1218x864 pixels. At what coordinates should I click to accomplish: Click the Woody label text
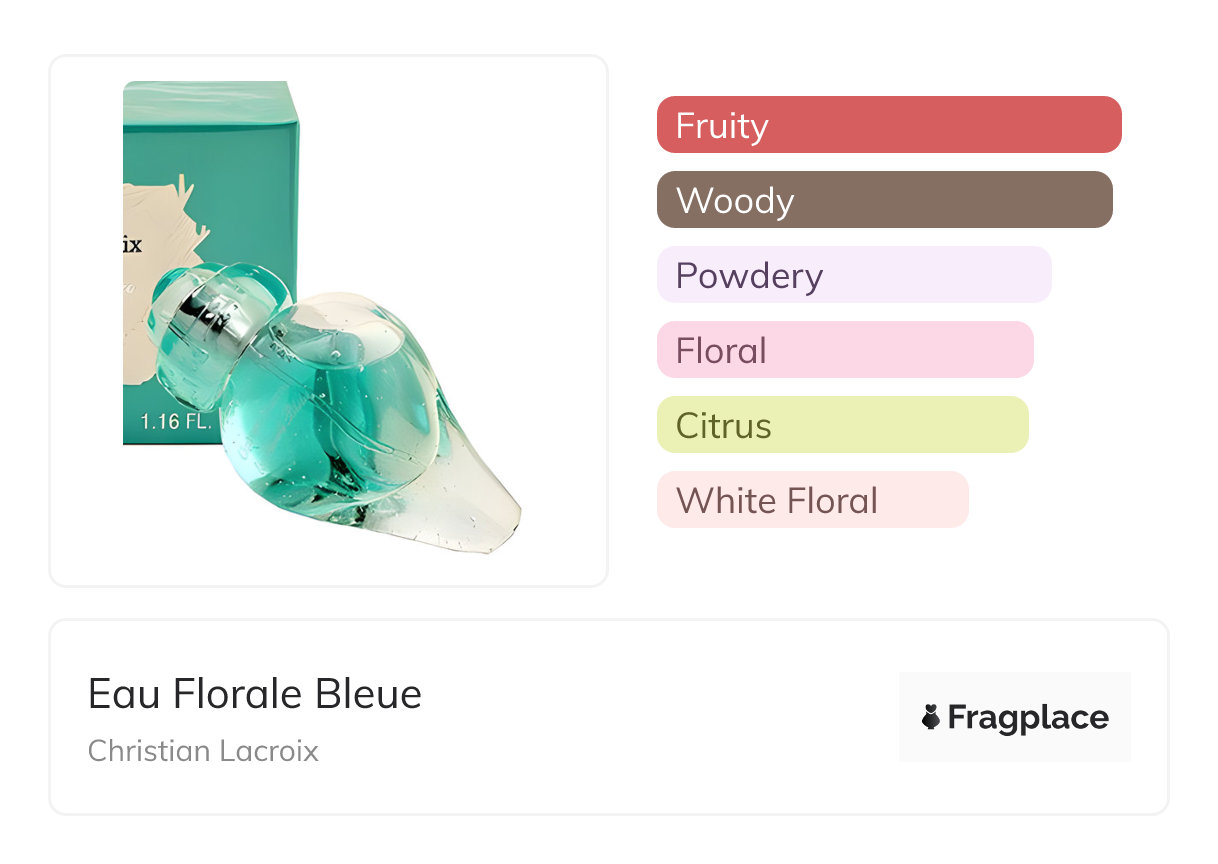point(735,201)
